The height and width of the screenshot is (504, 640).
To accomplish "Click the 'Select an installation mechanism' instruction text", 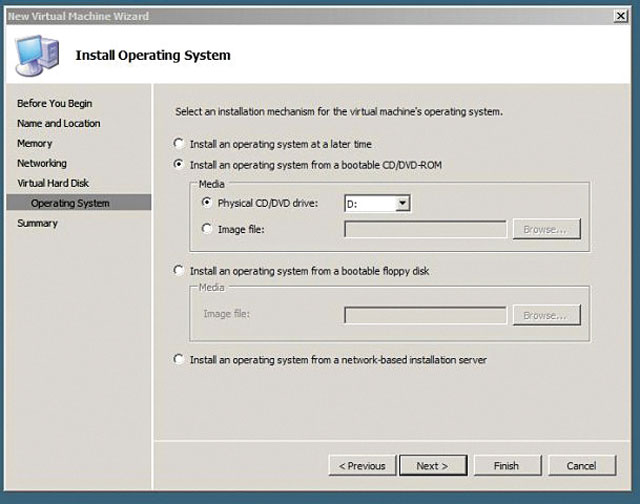I will coord(339,112).
